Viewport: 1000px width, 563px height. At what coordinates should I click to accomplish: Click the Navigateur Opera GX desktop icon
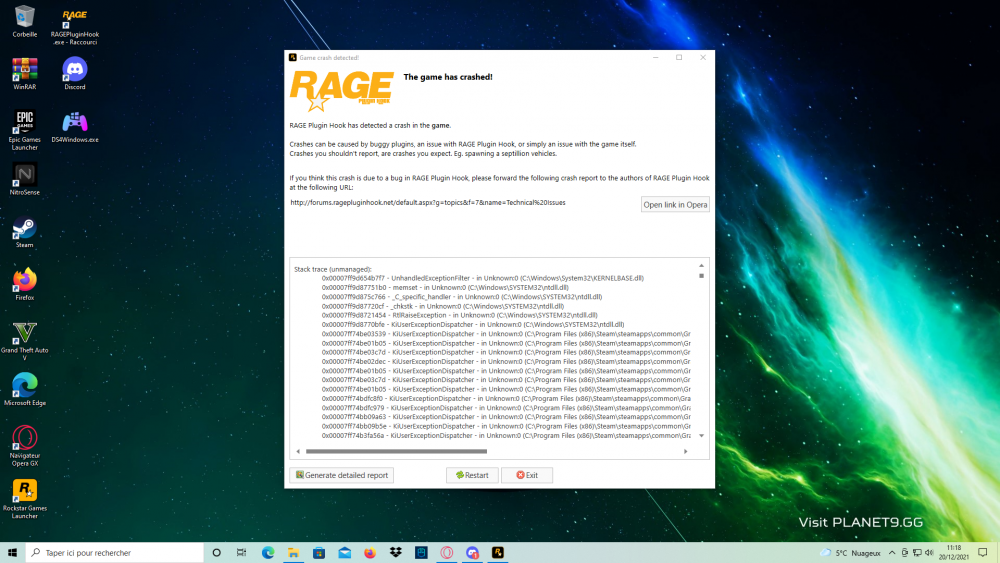24,446
